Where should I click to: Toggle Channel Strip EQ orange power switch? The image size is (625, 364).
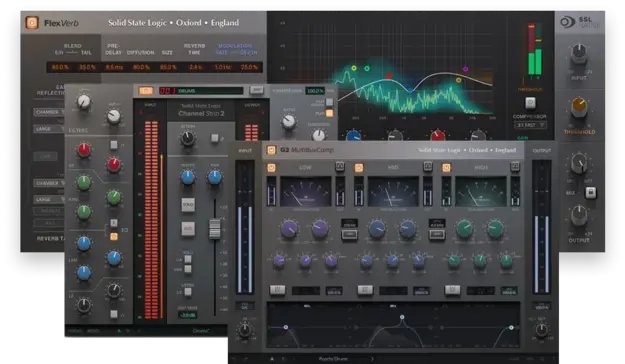114,236
